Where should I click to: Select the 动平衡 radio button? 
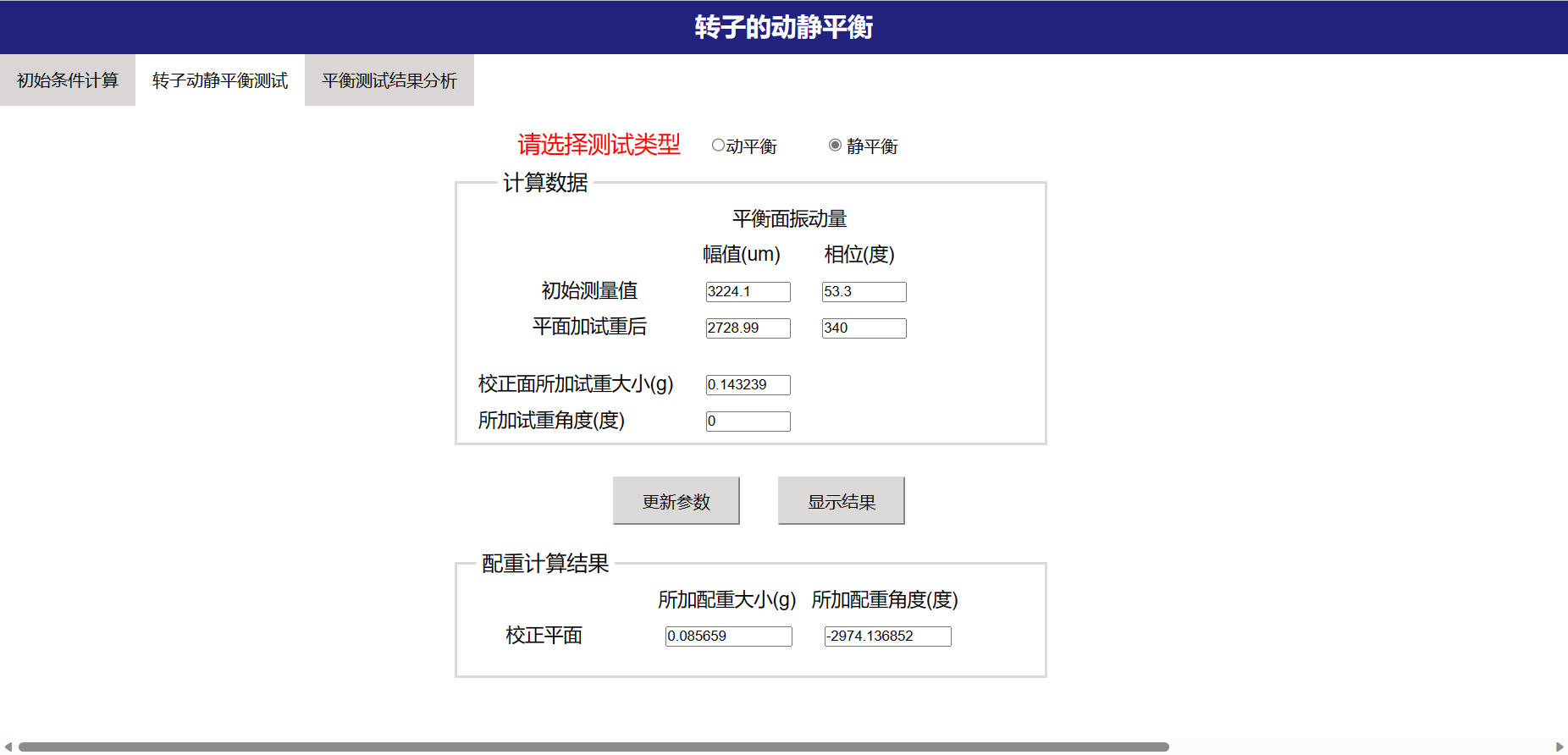pos(718,146)
